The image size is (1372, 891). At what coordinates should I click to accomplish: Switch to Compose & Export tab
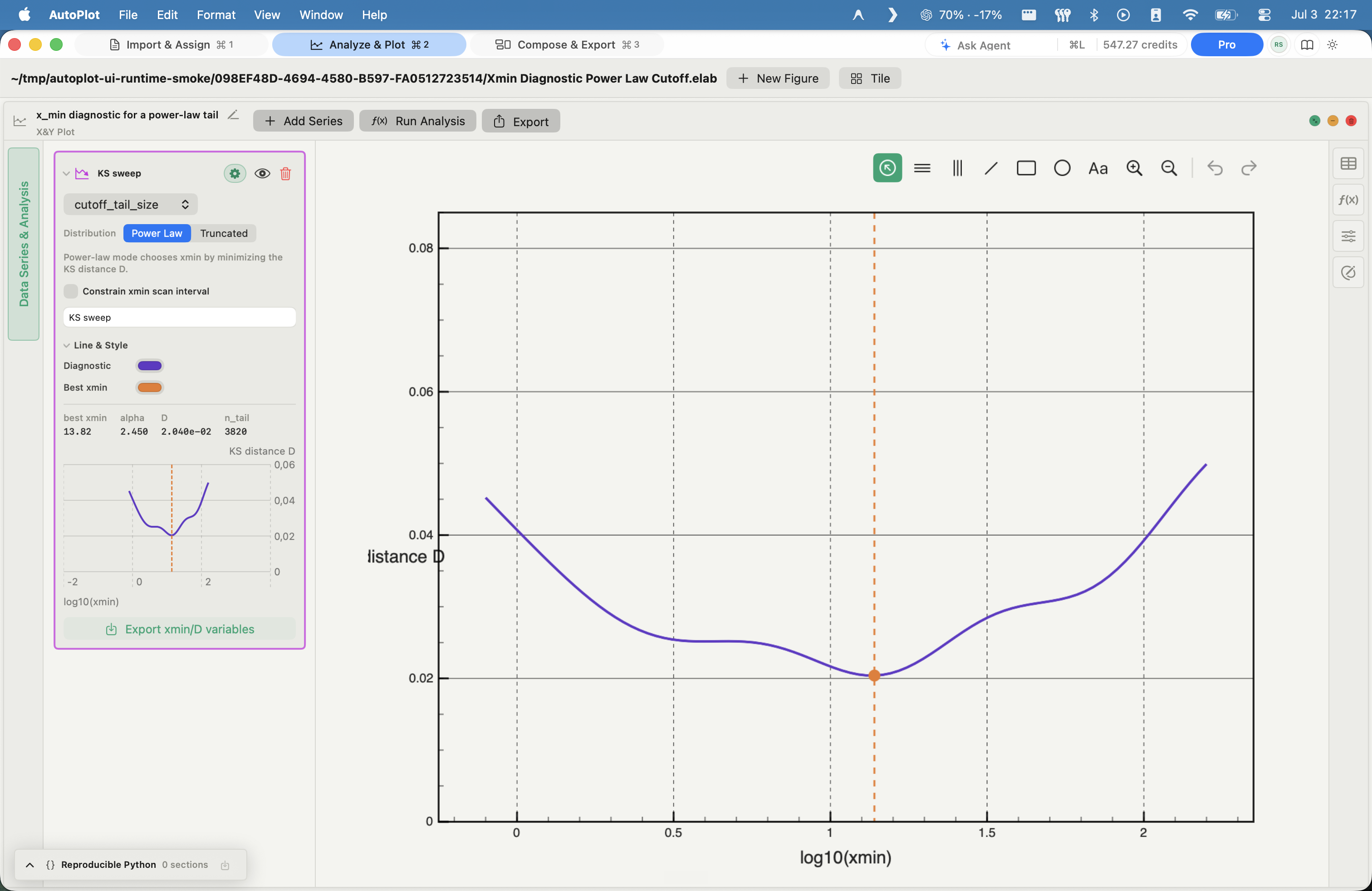tap(567, 44)
